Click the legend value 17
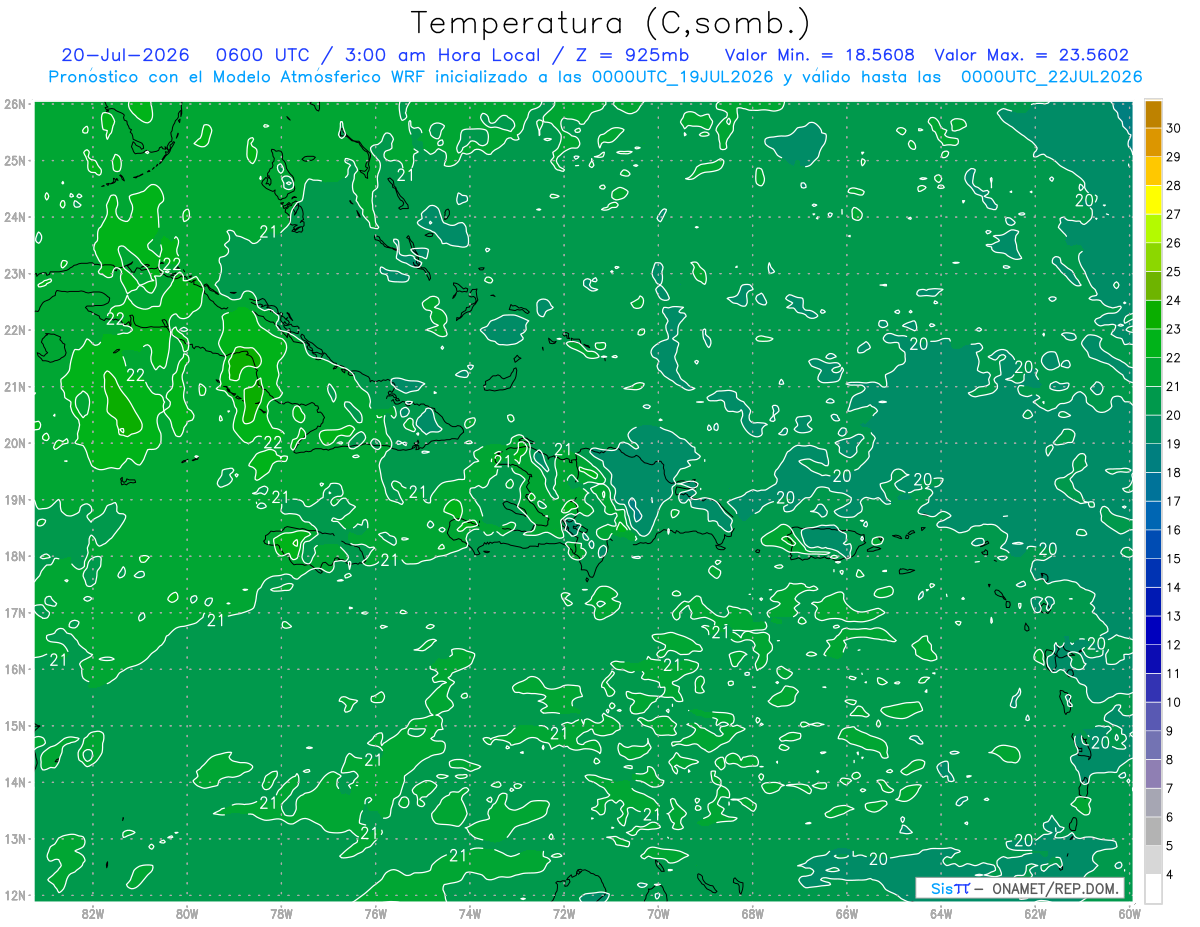 [1174, 501]
